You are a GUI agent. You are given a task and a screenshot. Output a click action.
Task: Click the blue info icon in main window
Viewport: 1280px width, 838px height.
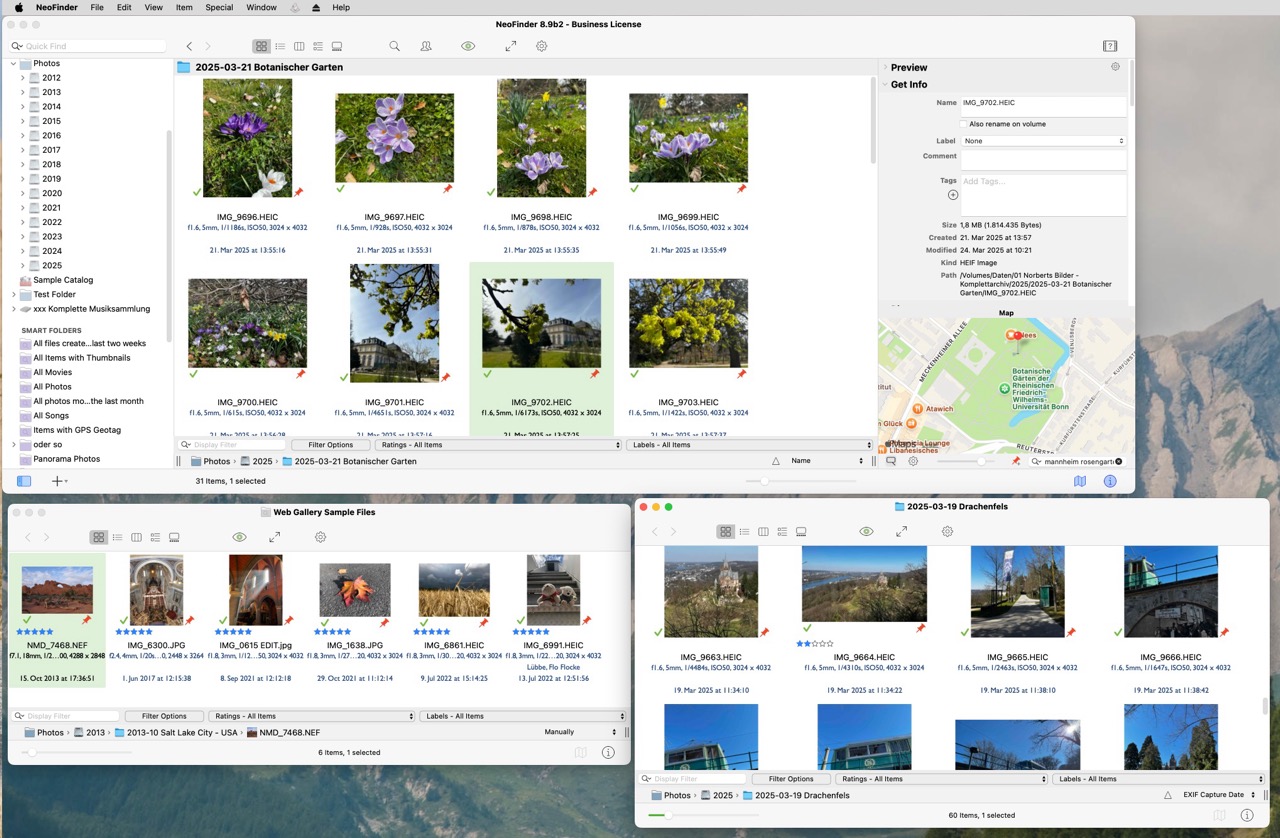1110,481
